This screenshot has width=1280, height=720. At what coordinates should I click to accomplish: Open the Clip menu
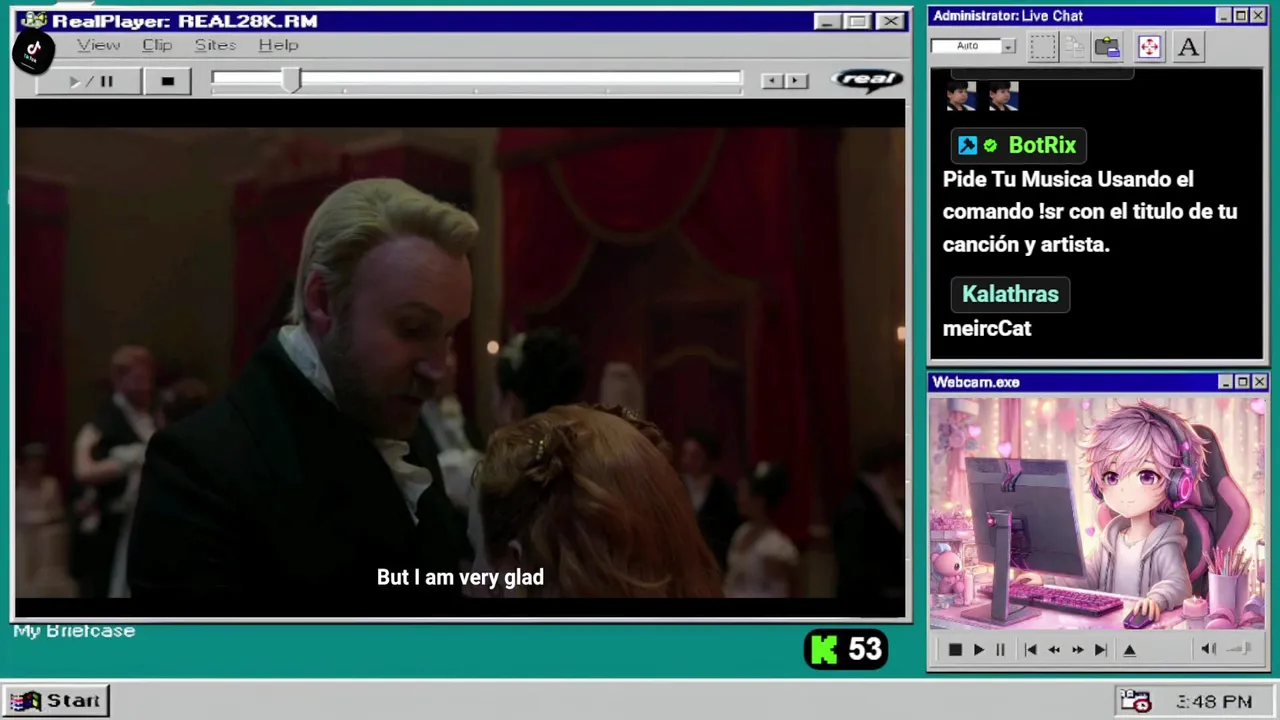coord(157,45)
